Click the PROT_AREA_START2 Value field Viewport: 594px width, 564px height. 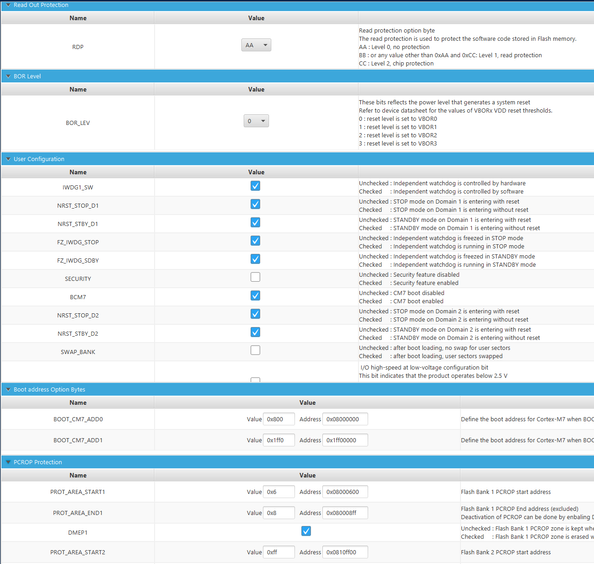pyautogui.click(x=279, y=552)
